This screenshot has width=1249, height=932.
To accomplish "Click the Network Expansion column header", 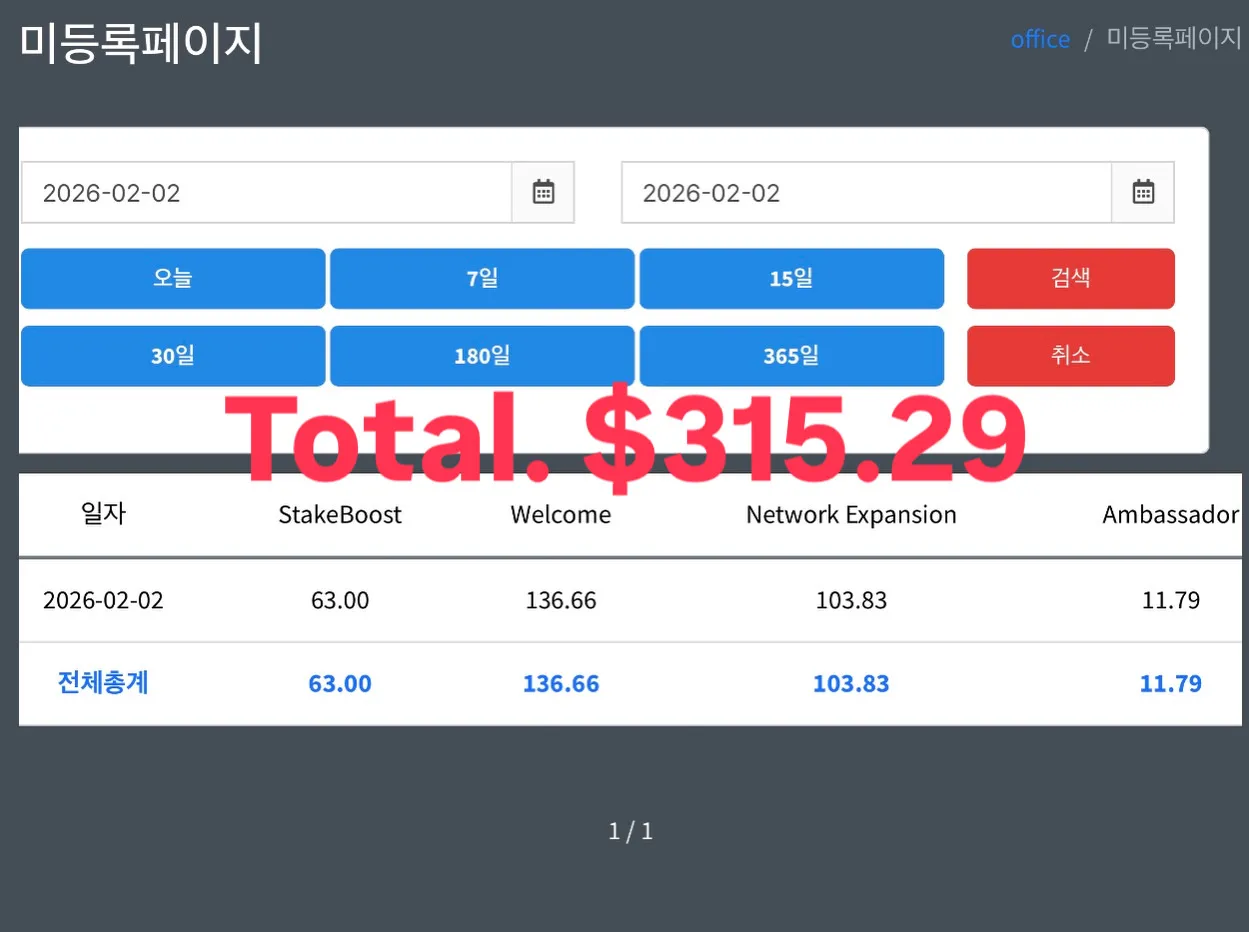I will pyautogui.click(x=850, y=514).
